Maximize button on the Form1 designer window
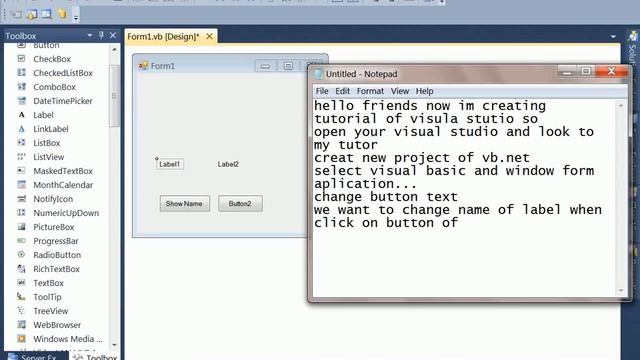The height and width of the screenshot is (360, 640). coord(288,66)
